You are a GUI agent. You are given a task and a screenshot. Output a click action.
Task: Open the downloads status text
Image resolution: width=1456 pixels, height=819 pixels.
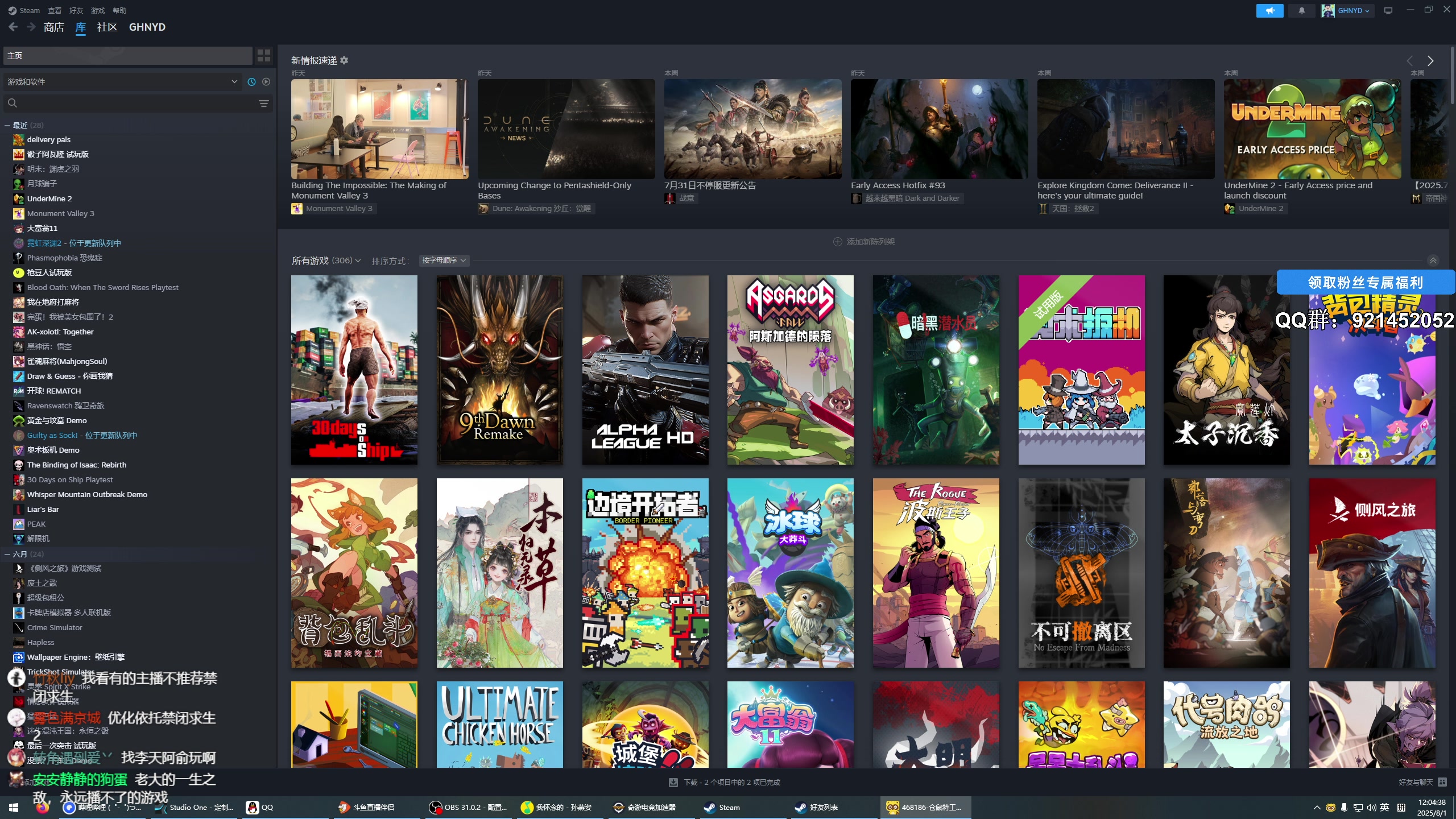pyautogui.click(x=732, y=783)
